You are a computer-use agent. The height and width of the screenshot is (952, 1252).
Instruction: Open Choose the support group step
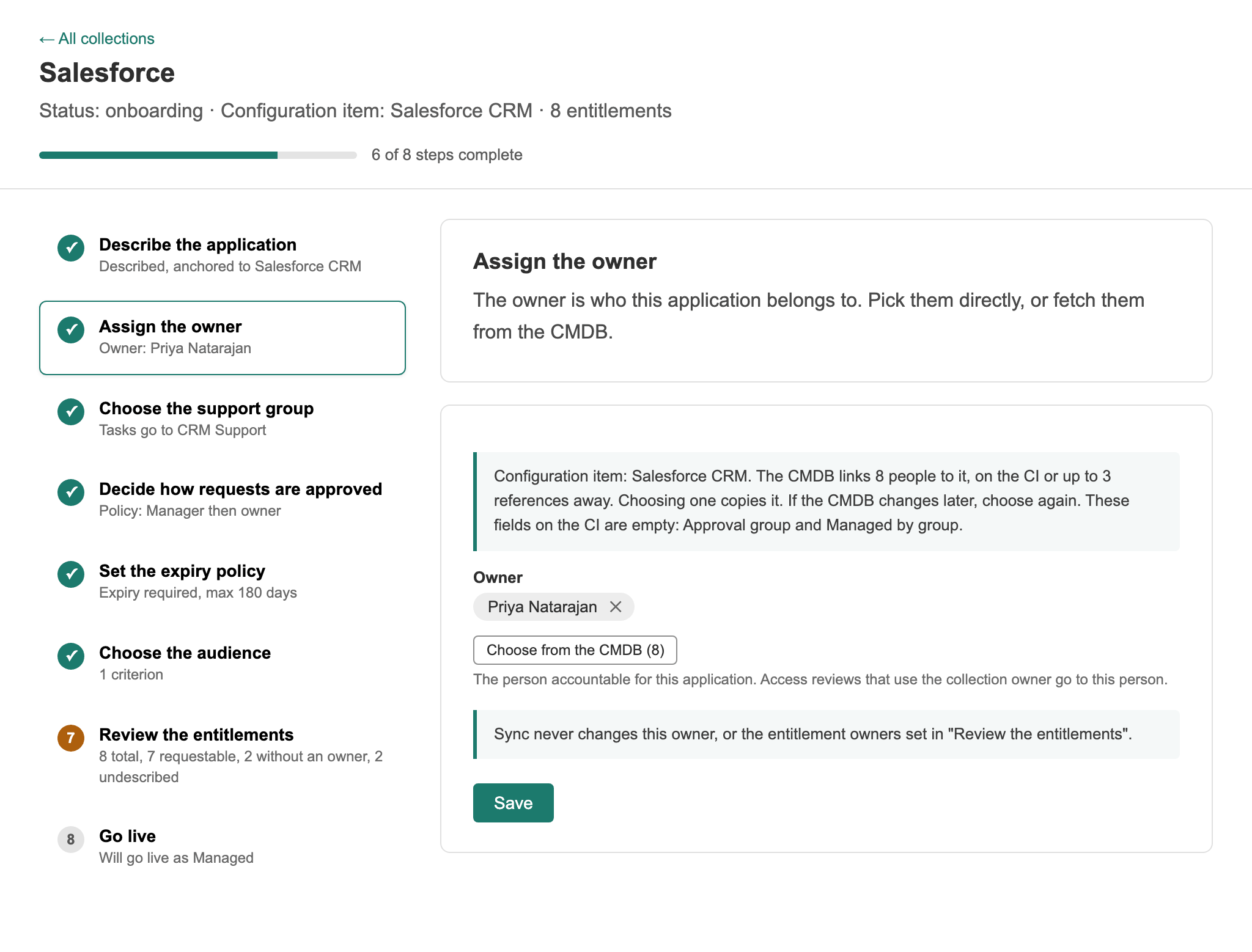tap(223, 419)
